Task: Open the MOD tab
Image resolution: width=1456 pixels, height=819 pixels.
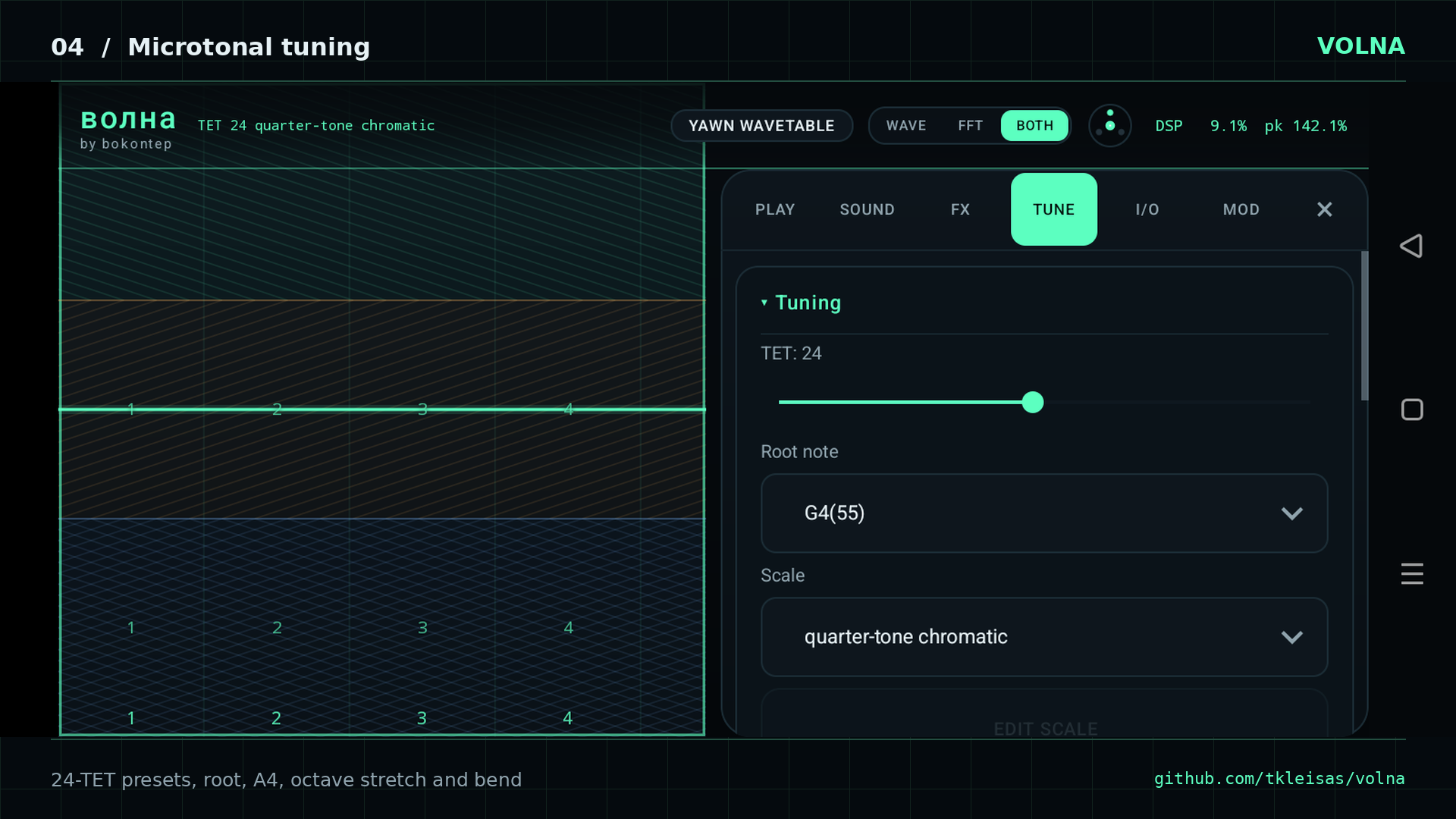Action: [1241, 209]
